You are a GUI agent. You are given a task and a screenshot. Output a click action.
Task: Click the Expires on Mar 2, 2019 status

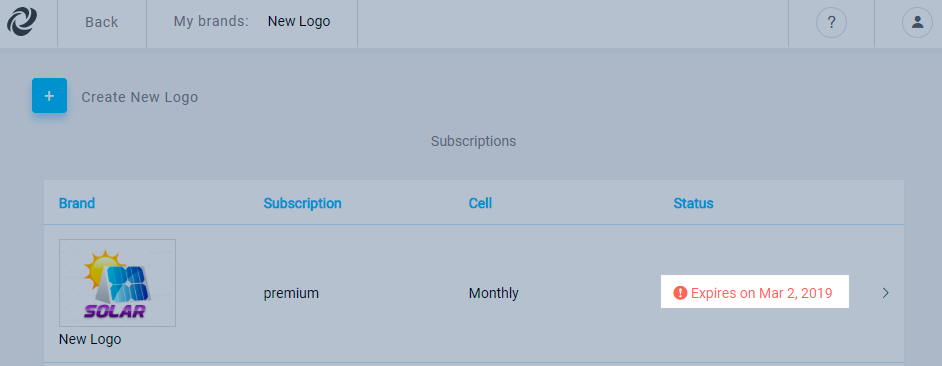[x=762, y=293]
